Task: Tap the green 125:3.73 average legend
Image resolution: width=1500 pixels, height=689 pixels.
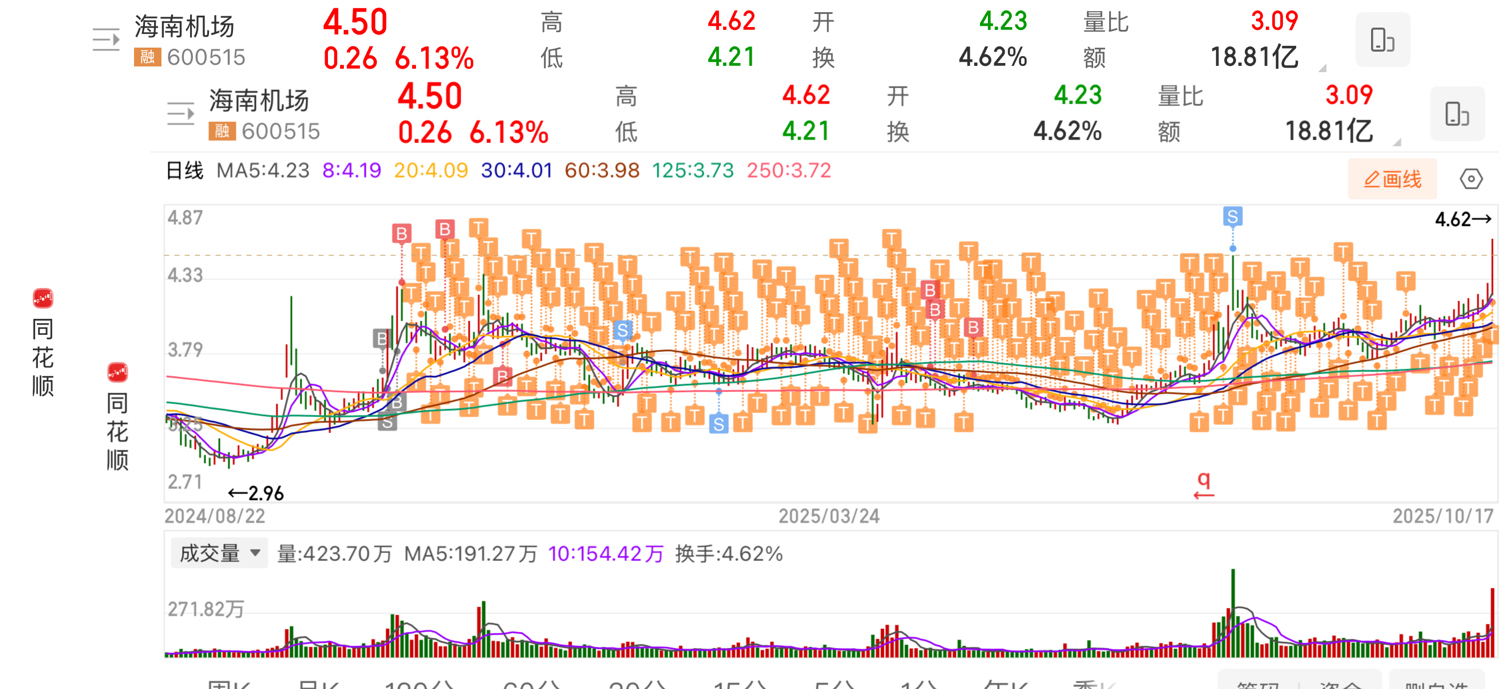Action: point(695,171)
